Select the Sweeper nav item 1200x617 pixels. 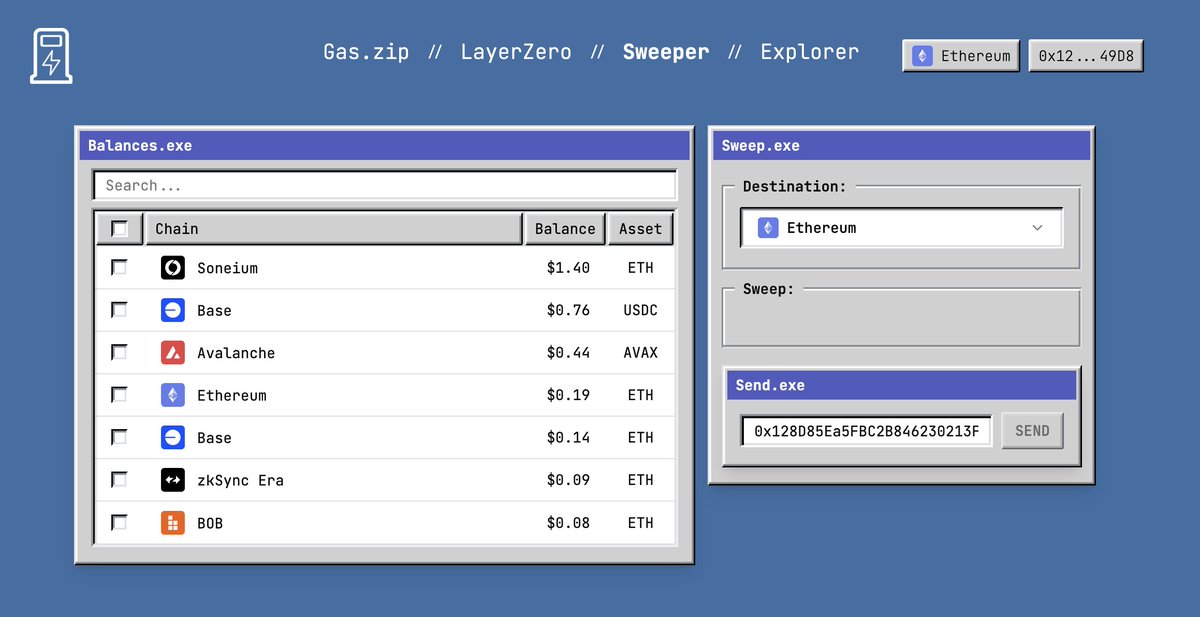666,52
